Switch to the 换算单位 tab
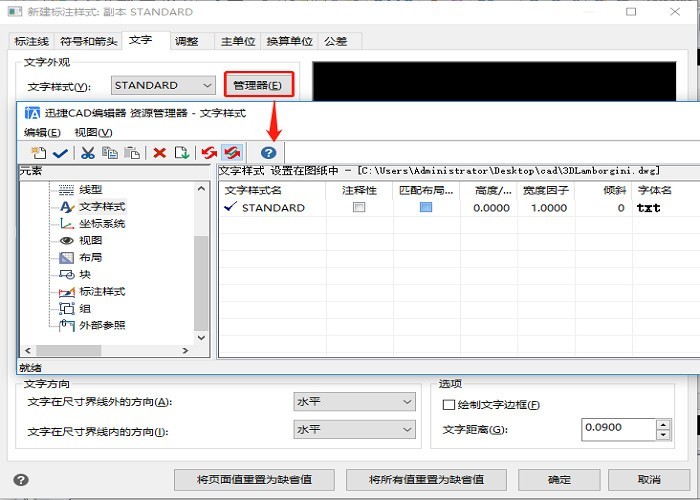The image size is (700, 500). (x=290, y=42)
